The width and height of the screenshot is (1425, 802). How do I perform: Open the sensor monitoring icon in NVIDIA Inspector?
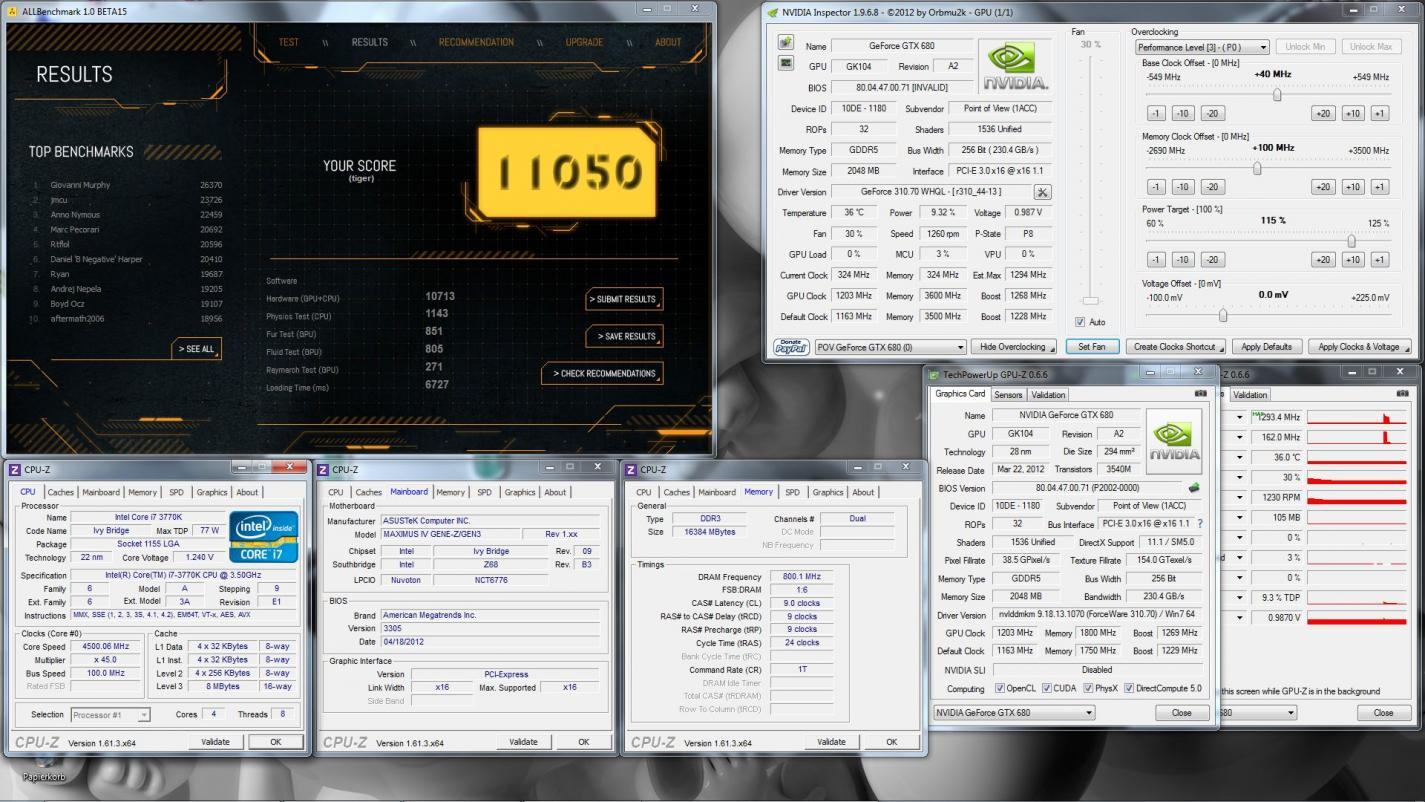pos(786,64)
